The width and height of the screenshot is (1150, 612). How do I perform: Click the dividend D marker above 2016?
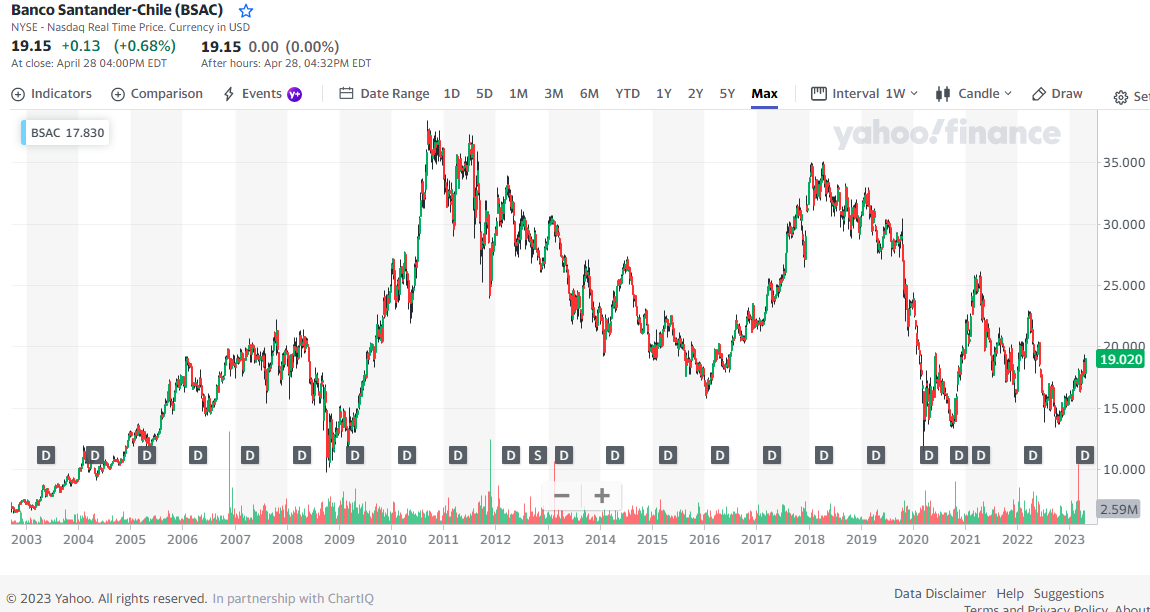coord(719,455)
